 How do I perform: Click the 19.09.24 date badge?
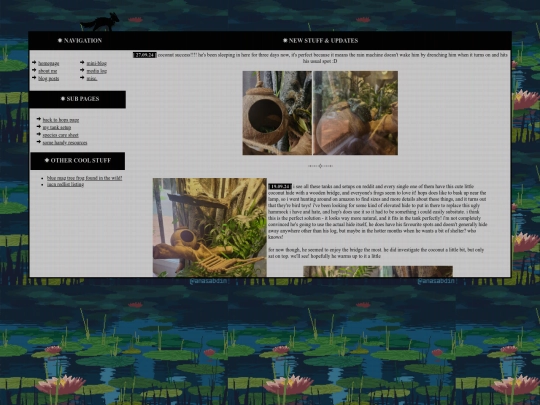click(280, 186)
